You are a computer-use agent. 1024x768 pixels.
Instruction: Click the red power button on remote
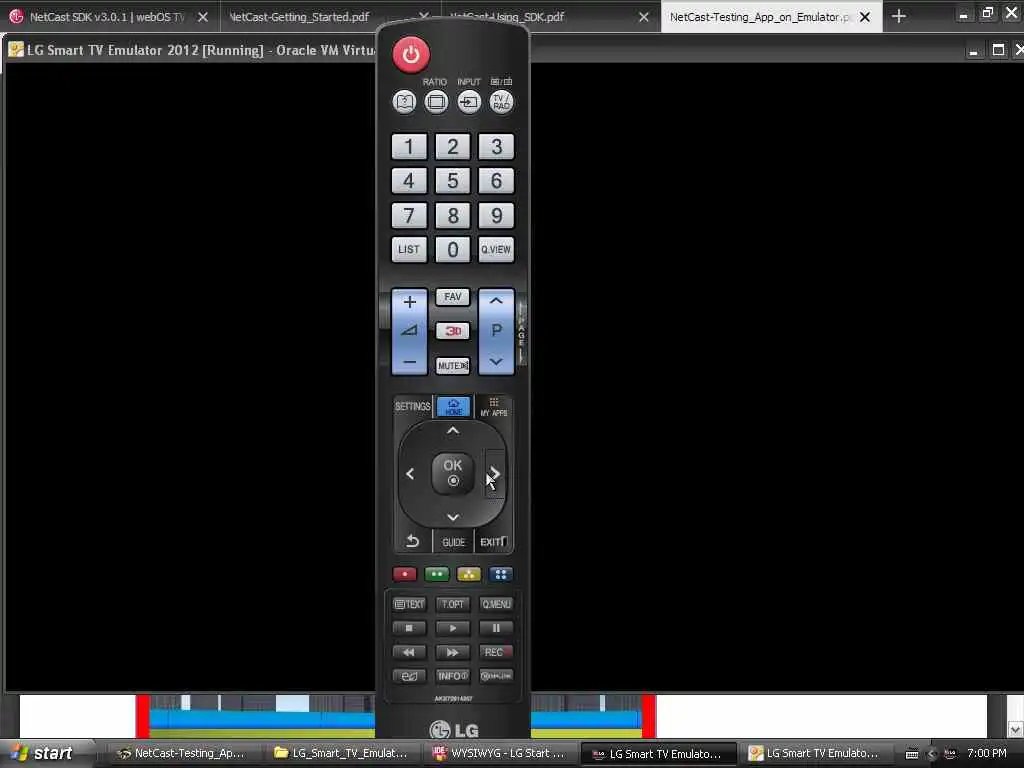(411, 54)
